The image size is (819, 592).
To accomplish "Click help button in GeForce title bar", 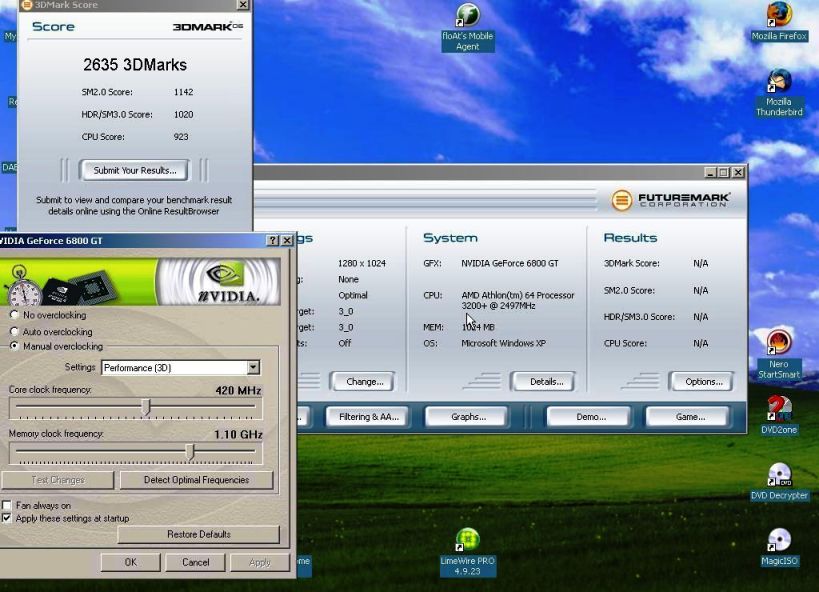I will [273, 241].
